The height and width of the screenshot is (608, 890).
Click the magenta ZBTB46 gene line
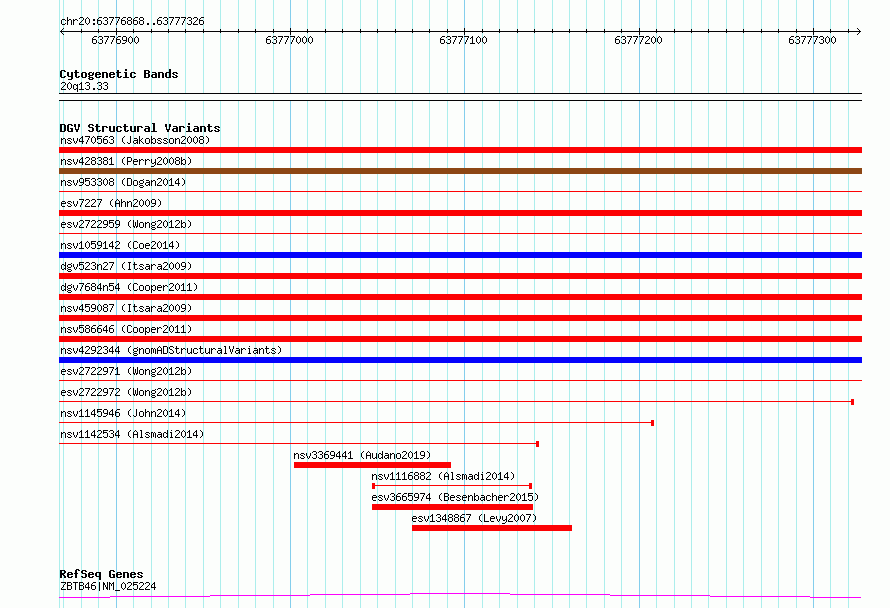[x=460, y=596]
